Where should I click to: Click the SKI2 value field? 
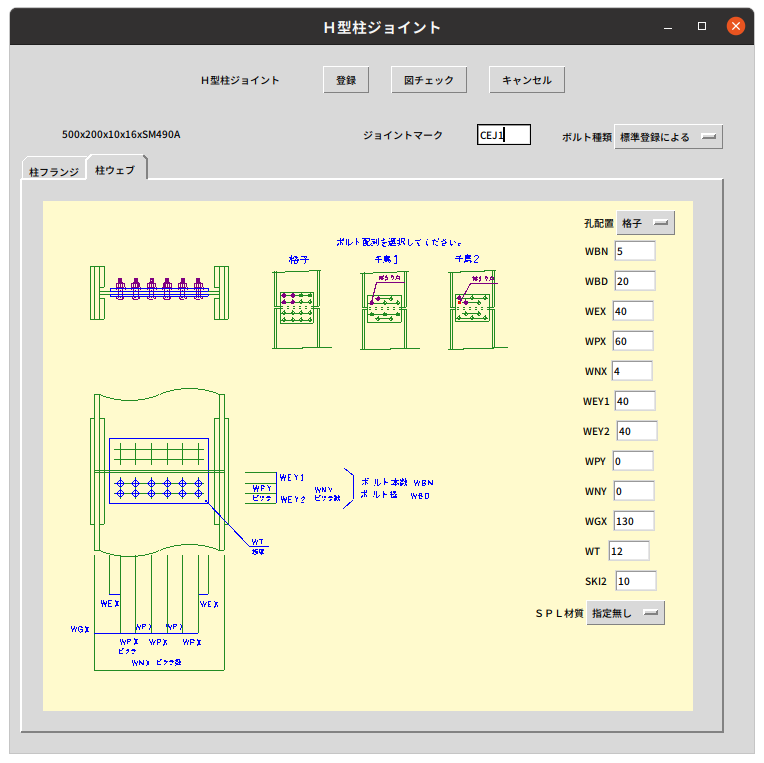pyautogui.click(x=636, y=581)
